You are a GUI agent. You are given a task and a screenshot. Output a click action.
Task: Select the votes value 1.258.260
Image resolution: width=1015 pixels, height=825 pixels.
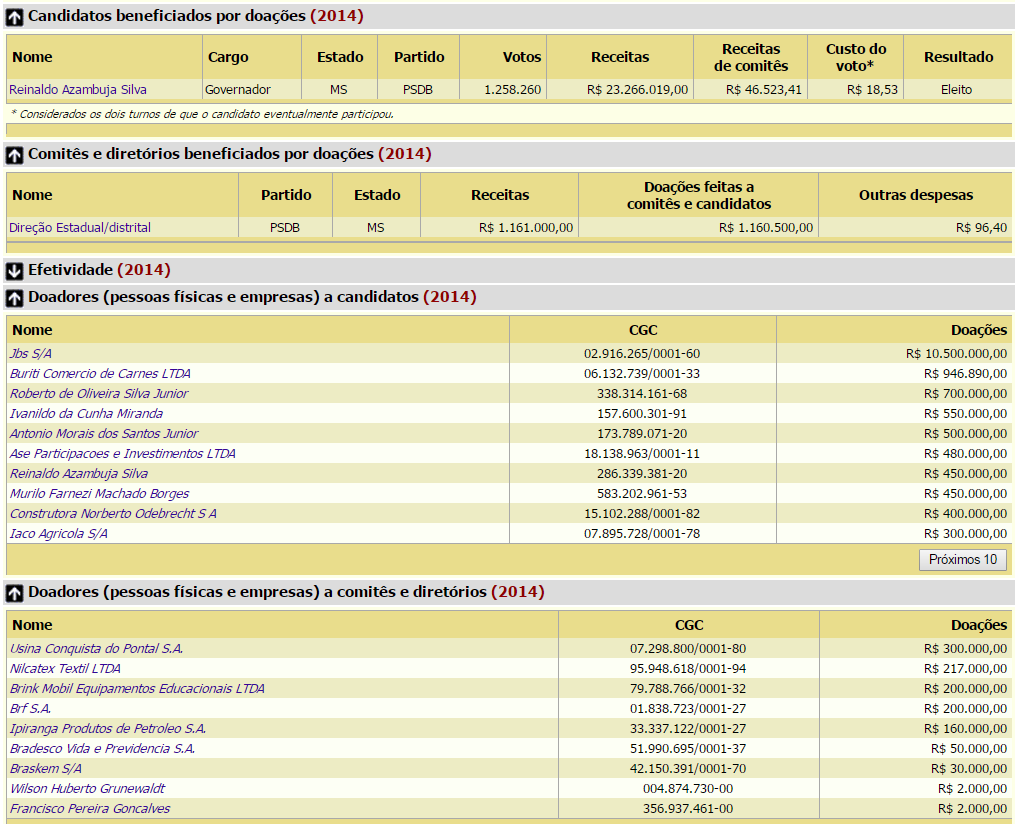(512, 89)
